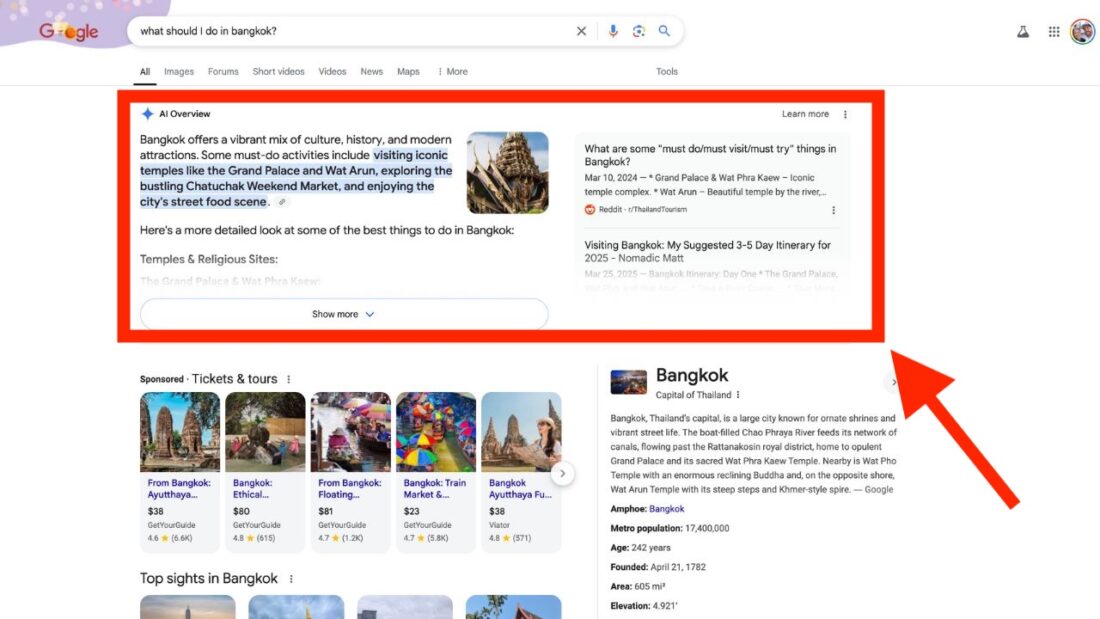Switch to the Maps tab
The image size is (1100, 619).
(x=408, y=71)
